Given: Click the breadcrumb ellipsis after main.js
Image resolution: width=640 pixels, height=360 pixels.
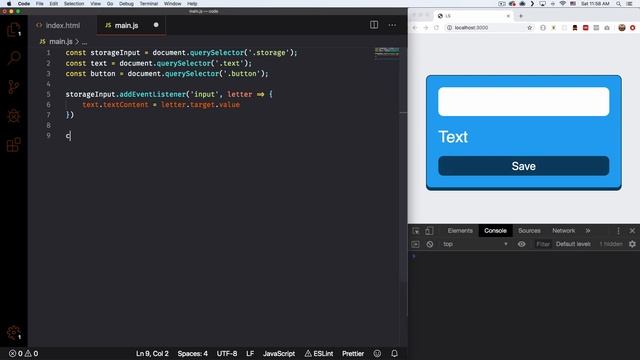Looking at the screenshot, I should click(x=84, y=42).
